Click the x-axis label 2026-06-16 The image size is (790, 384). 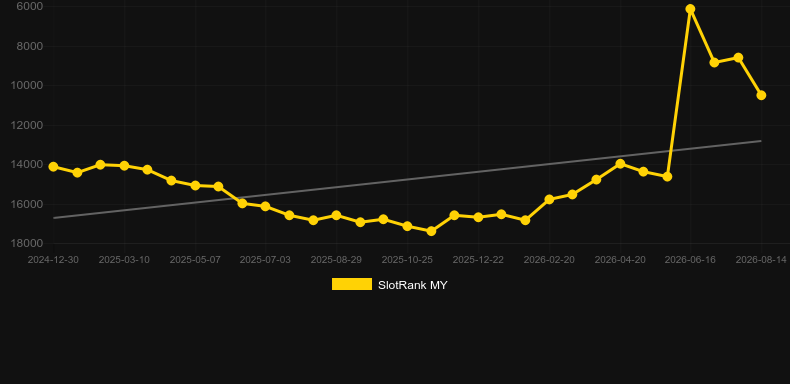coord(690,260)
